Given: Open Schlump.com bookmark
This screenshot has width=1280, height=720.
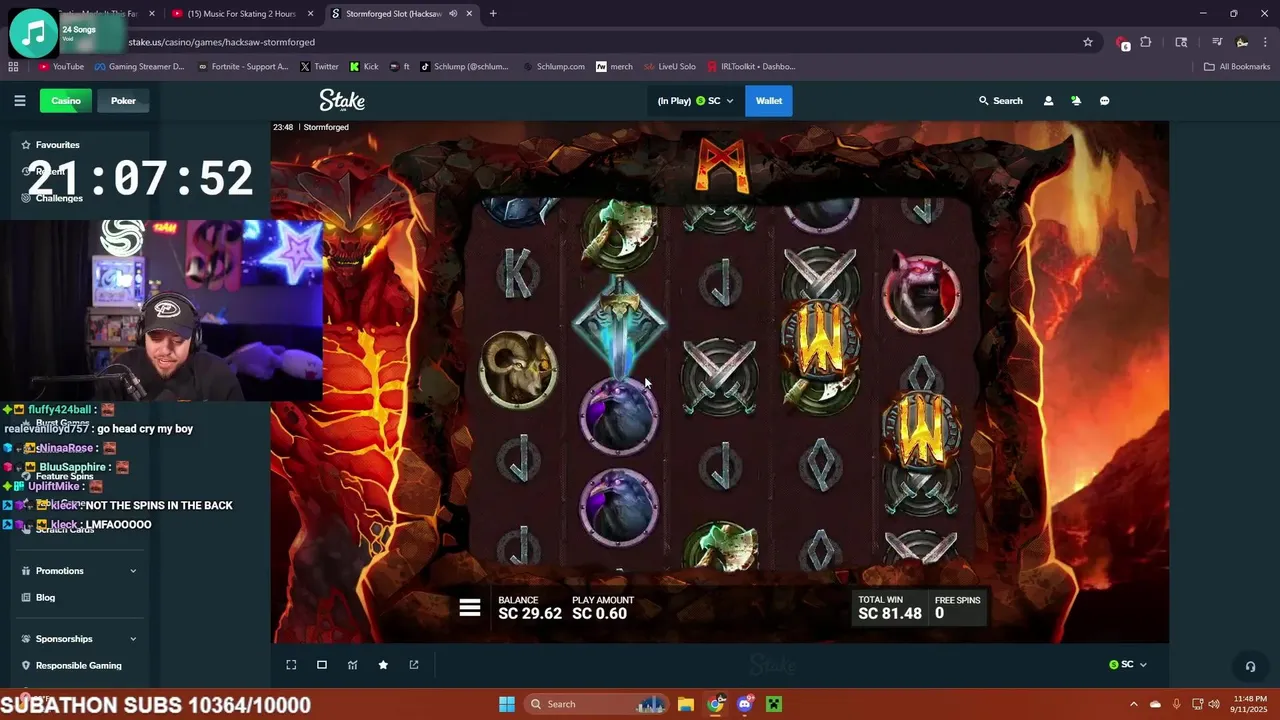Looking at the screenshot, I should point(553,67).
